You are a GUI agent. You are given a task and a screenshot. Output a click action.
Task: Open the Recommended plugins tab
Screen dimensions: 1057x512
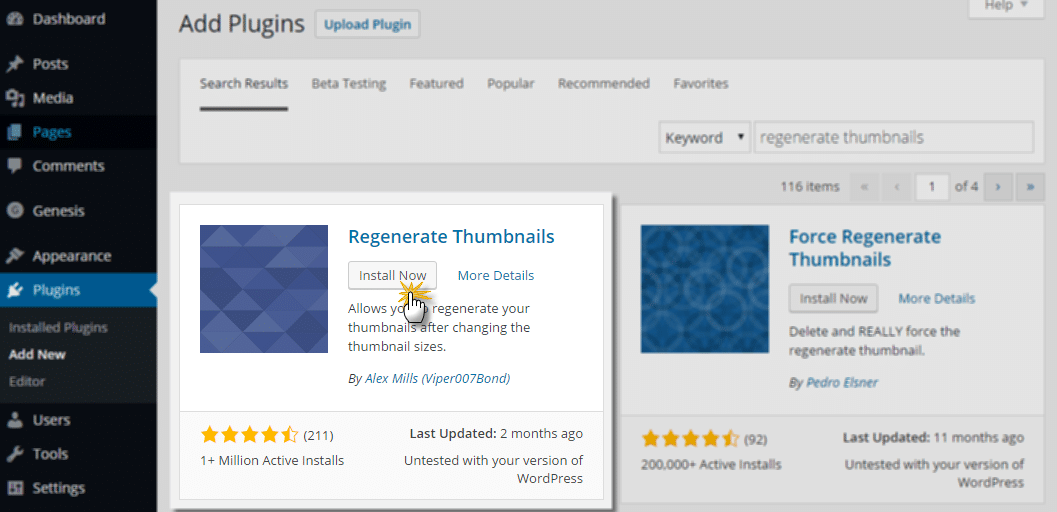pos(604,84)
